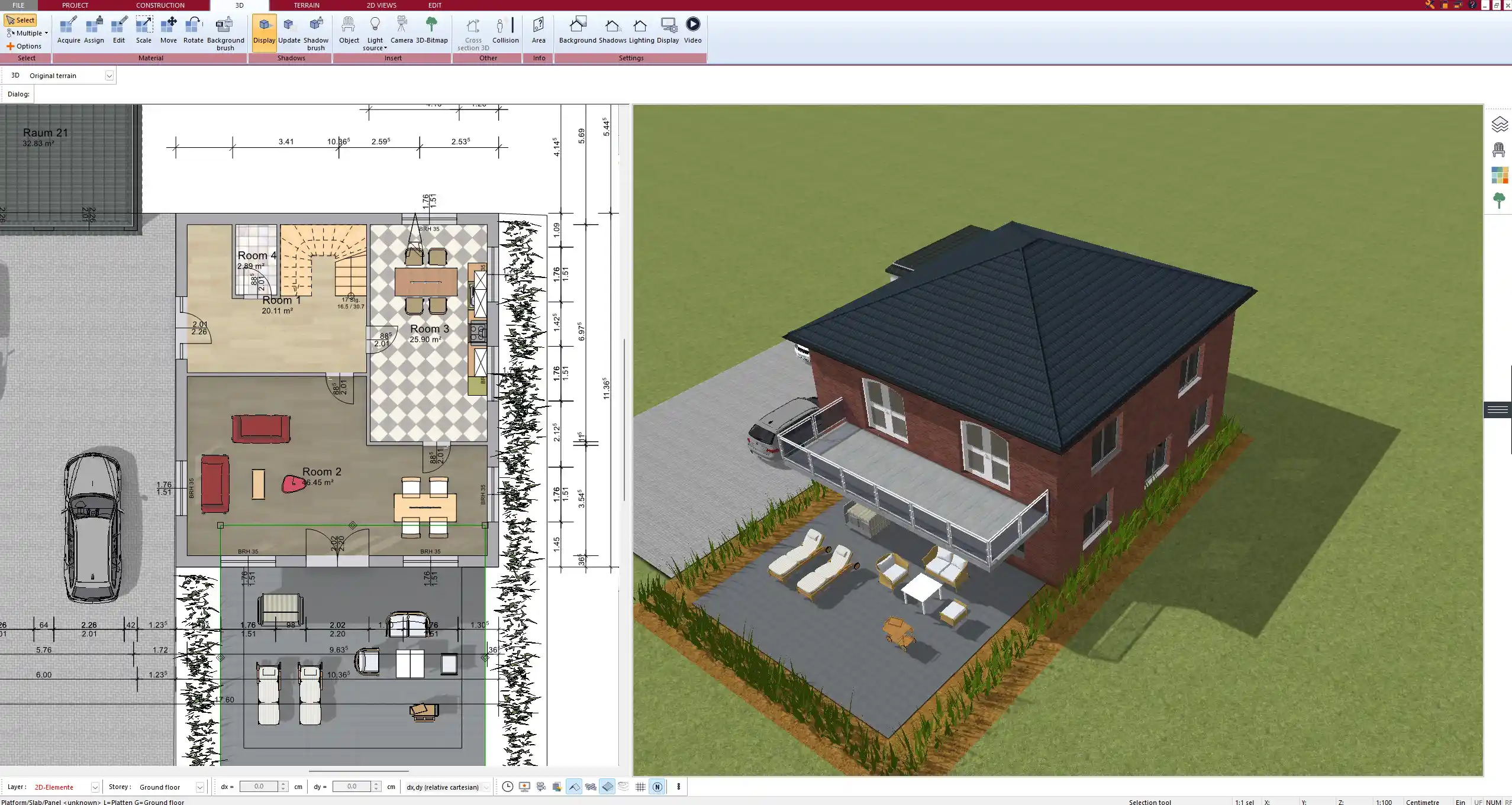The width and height of the screenshot is (1512, 805).
Task: Switch to the CONSTRUCTION tab
Action: (x=160, y=5)
